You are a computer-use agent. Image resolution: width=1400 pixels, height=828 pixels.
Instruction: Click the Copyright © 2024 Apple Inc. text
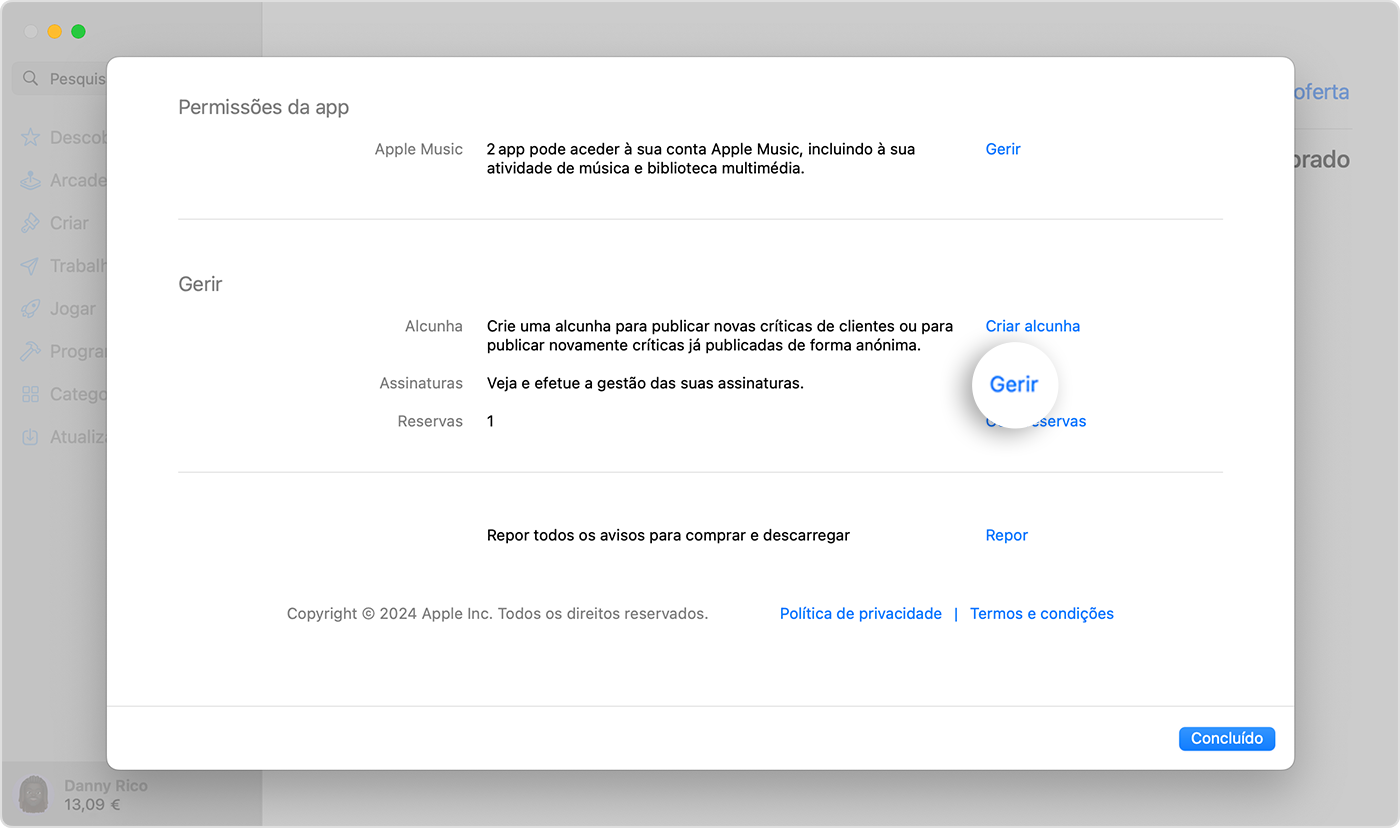[497, 614]
